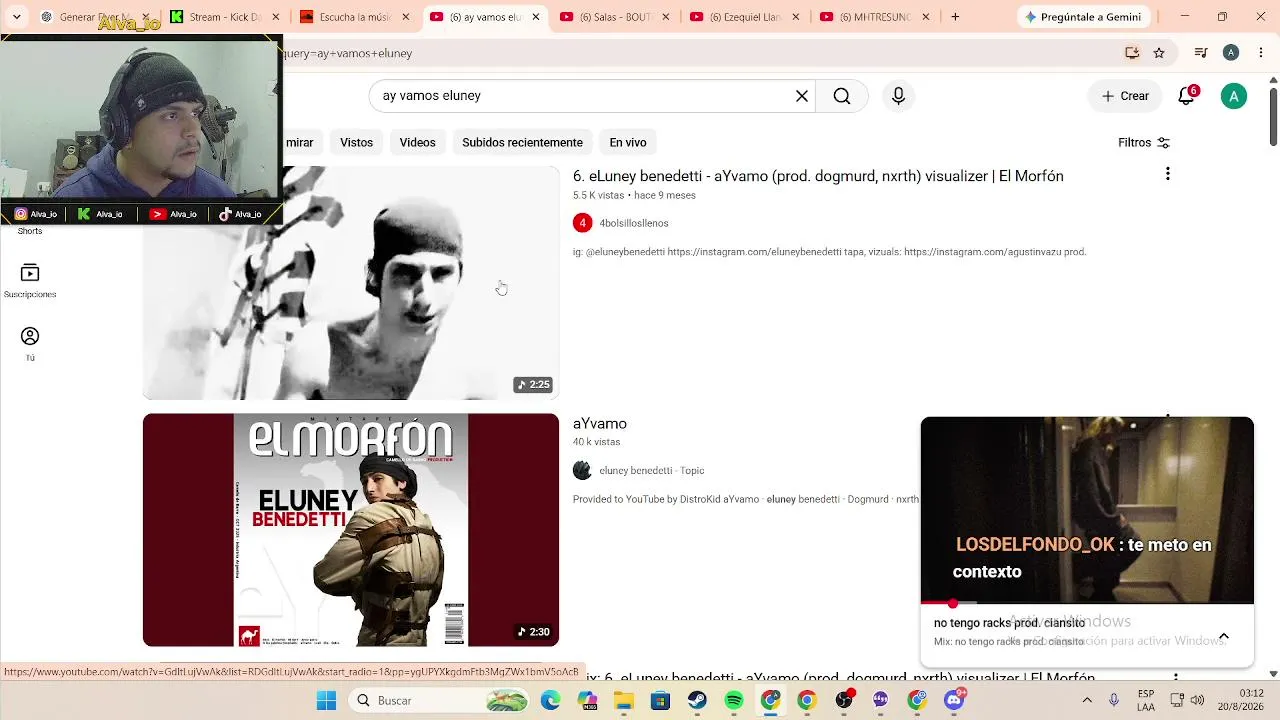Open Suscripciones in the YouTube sidebar
Screen dimensions: 1280x720
click(30, 281)
